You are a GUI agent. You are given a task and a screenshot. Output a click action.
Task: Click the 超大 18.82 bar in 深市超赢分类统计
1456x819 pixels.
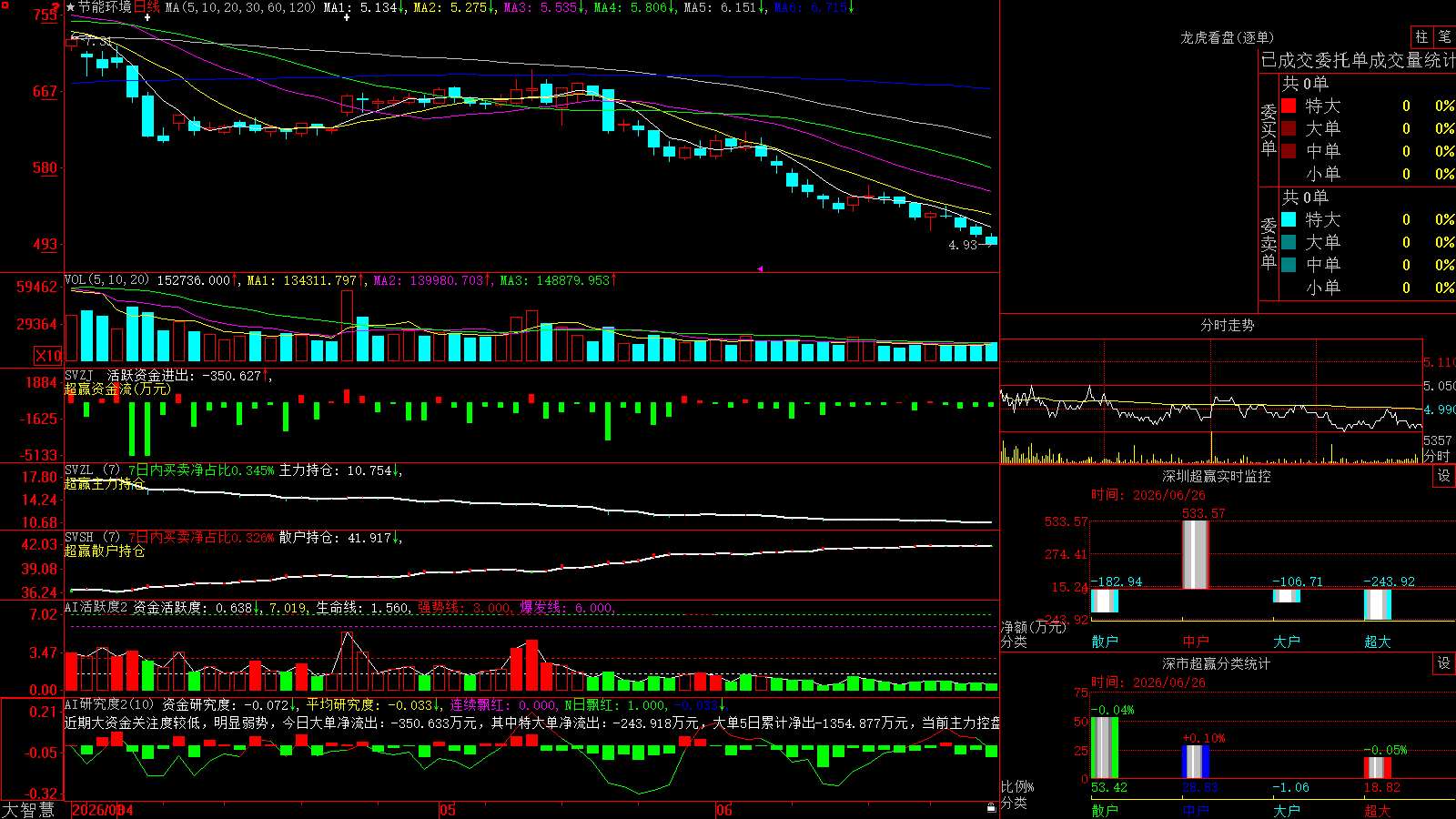[1378, 767]
